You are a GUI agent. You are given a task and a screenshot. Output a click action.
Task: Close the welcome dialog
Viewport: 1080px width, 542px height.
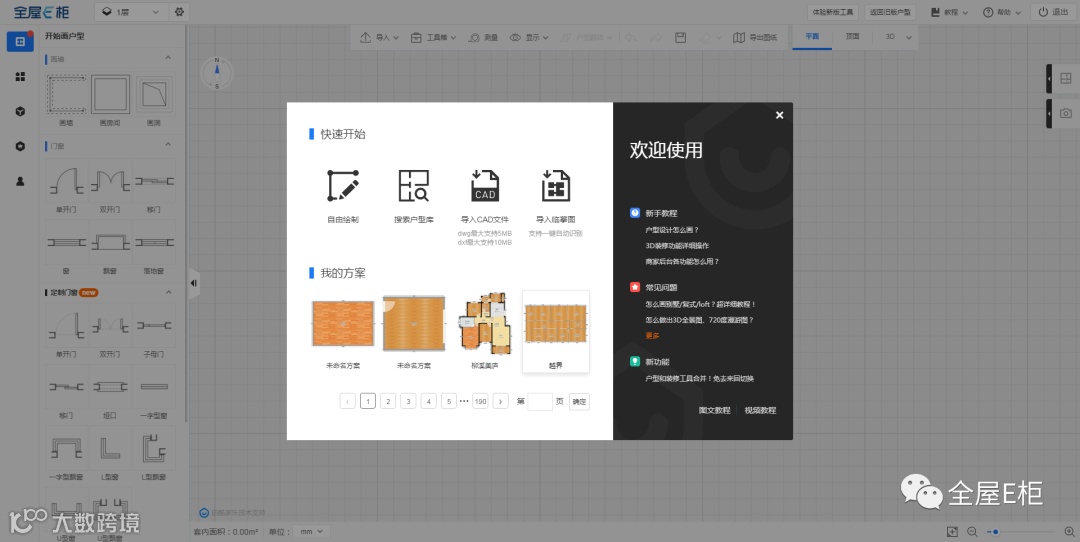click(779, 115)
